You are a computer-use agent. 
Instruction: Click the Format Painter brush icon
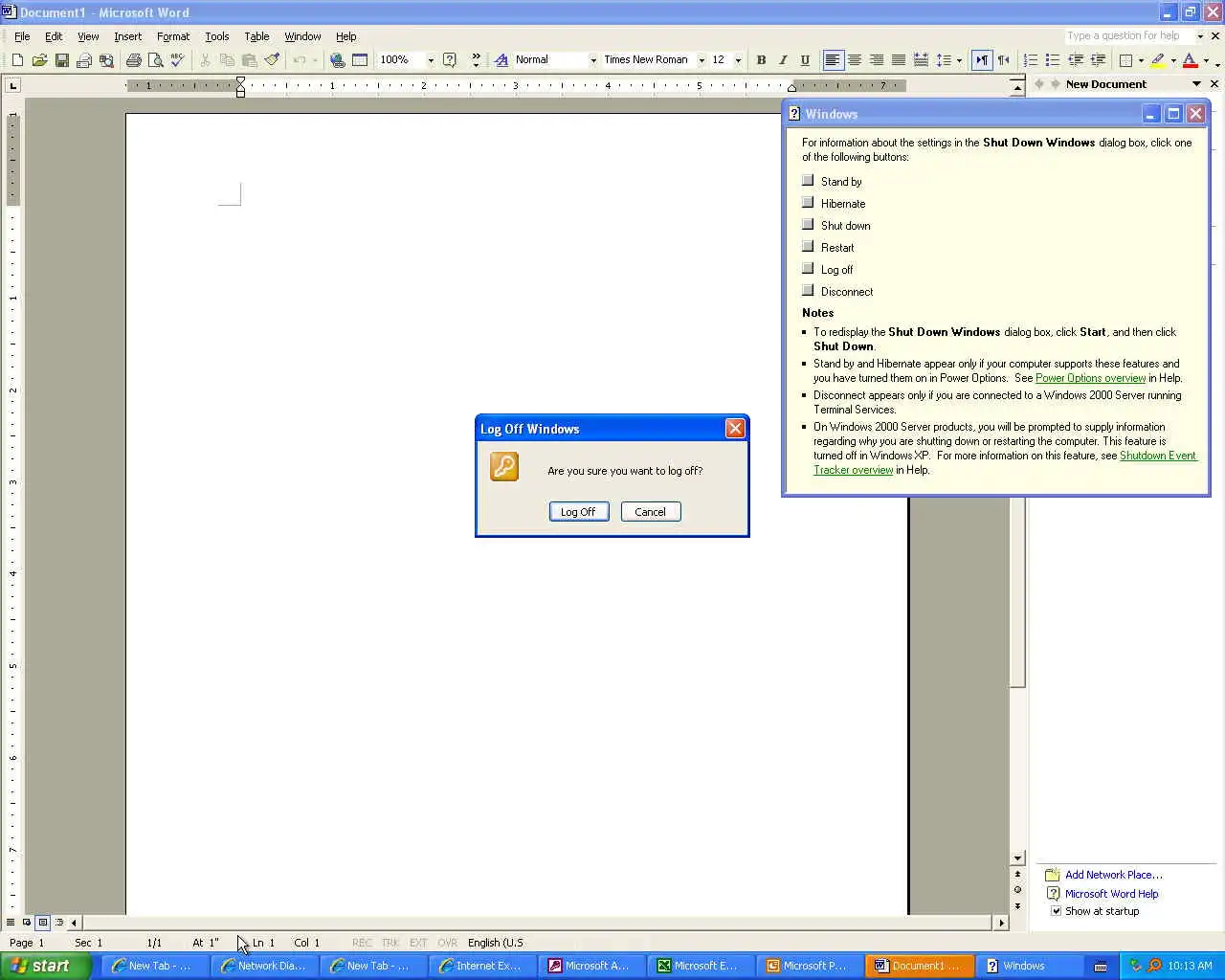272,60
